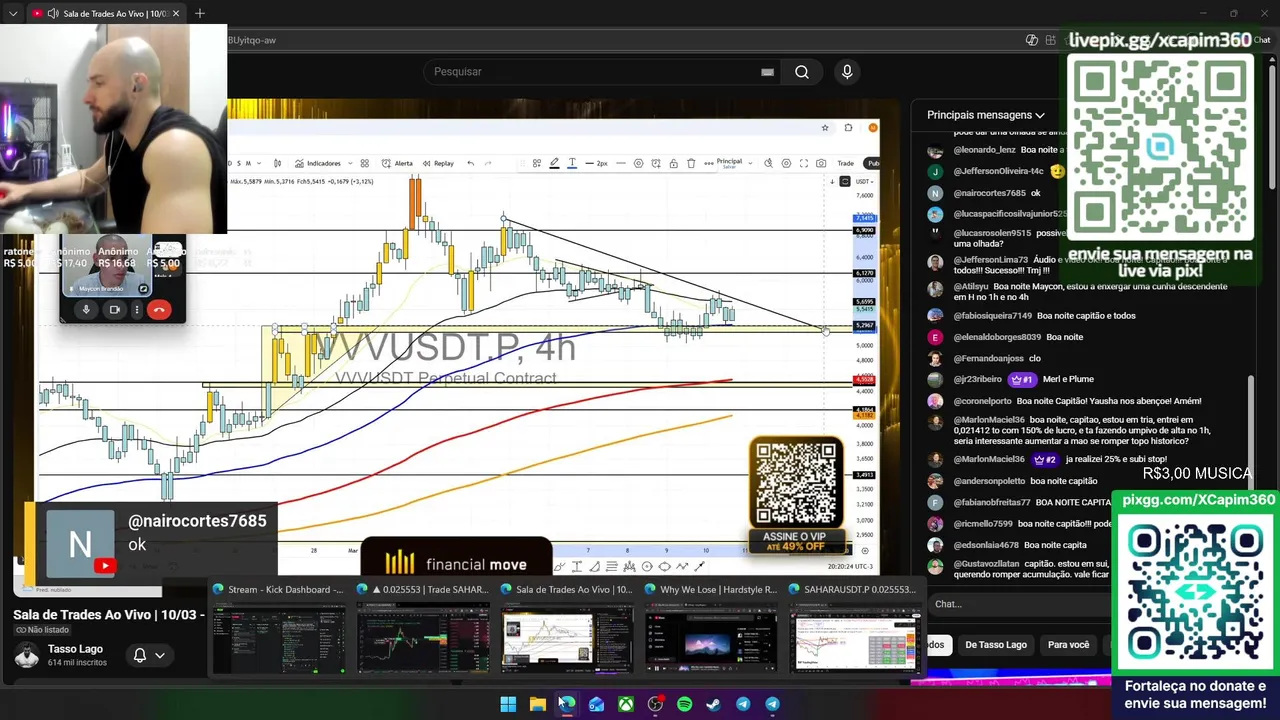The width and height of the screenshot is (1280, 720).
Task: End the call with red hang-up button
Action: coord(158,310)
